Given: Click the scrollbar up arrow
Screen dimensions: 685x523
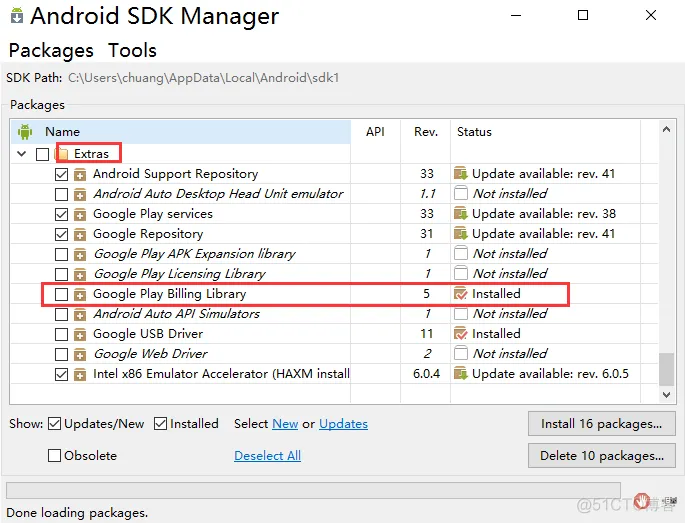Looking at the screenshot, I should click(666, 129).
